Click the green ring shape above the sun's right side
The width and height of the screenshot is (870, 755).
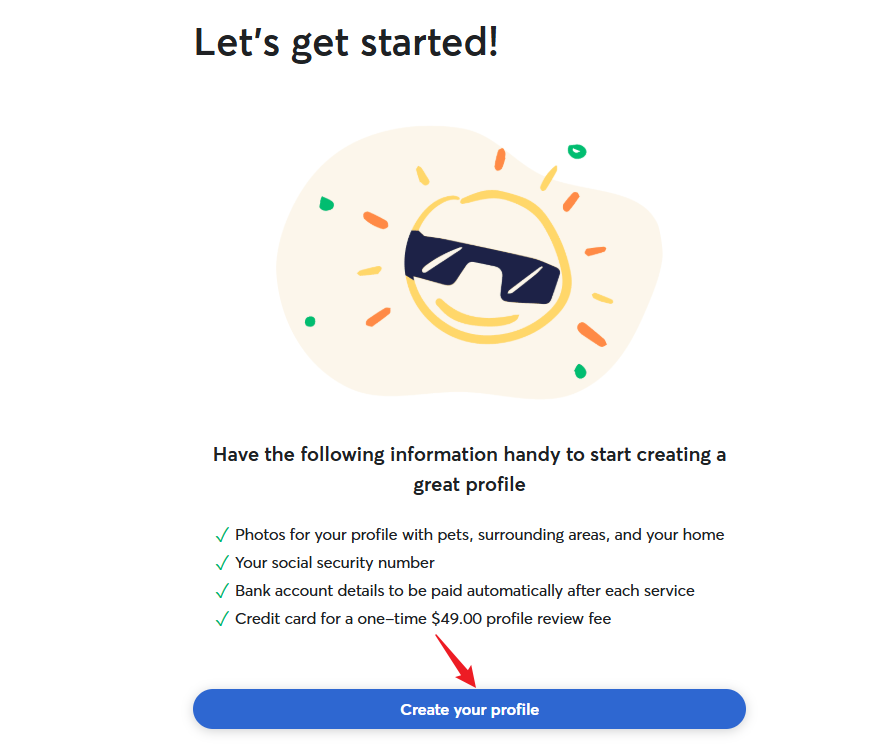click(x=577, y=152)
